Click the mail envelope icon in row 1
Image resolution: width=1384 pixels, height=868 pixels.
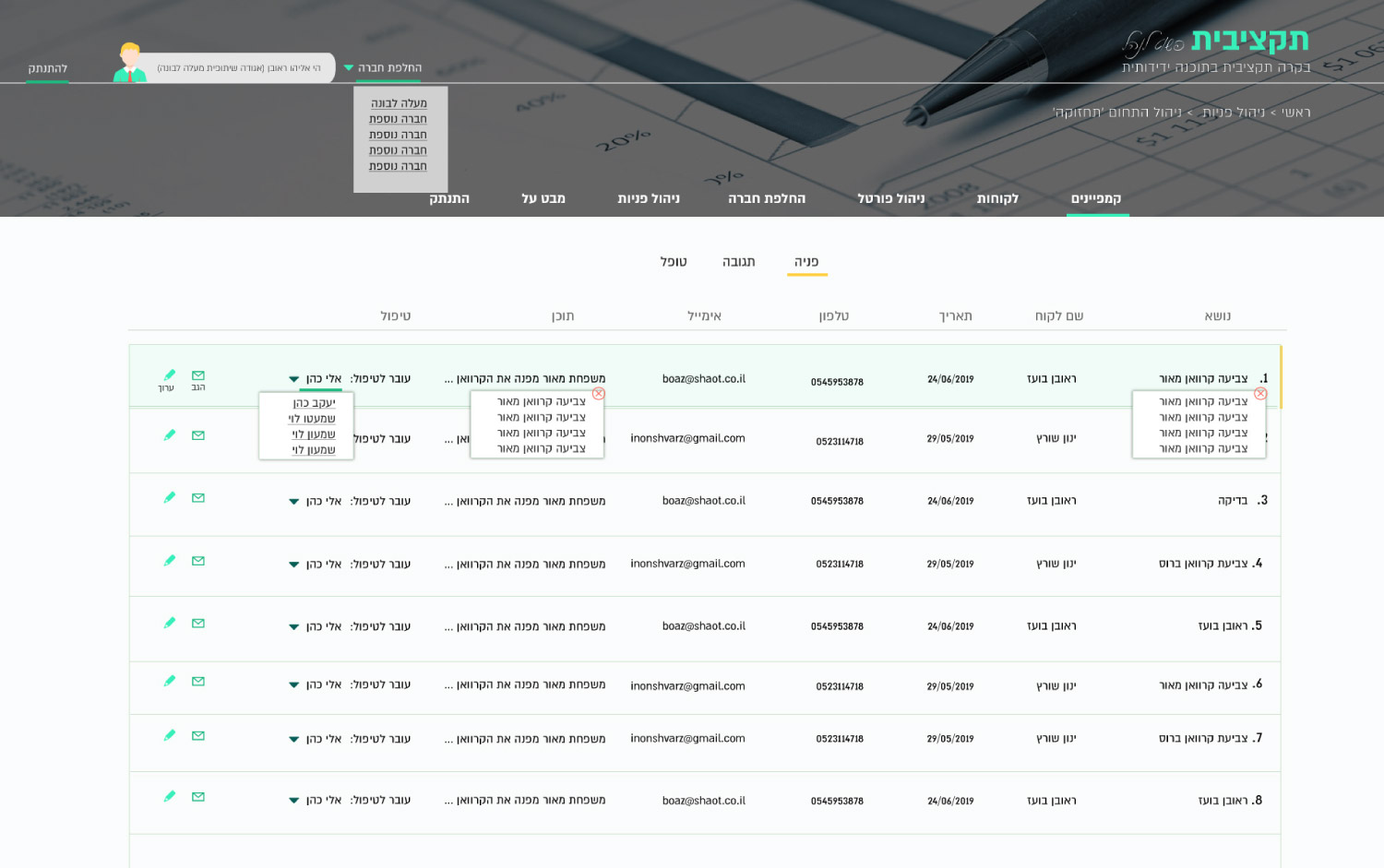coord(198,375)
